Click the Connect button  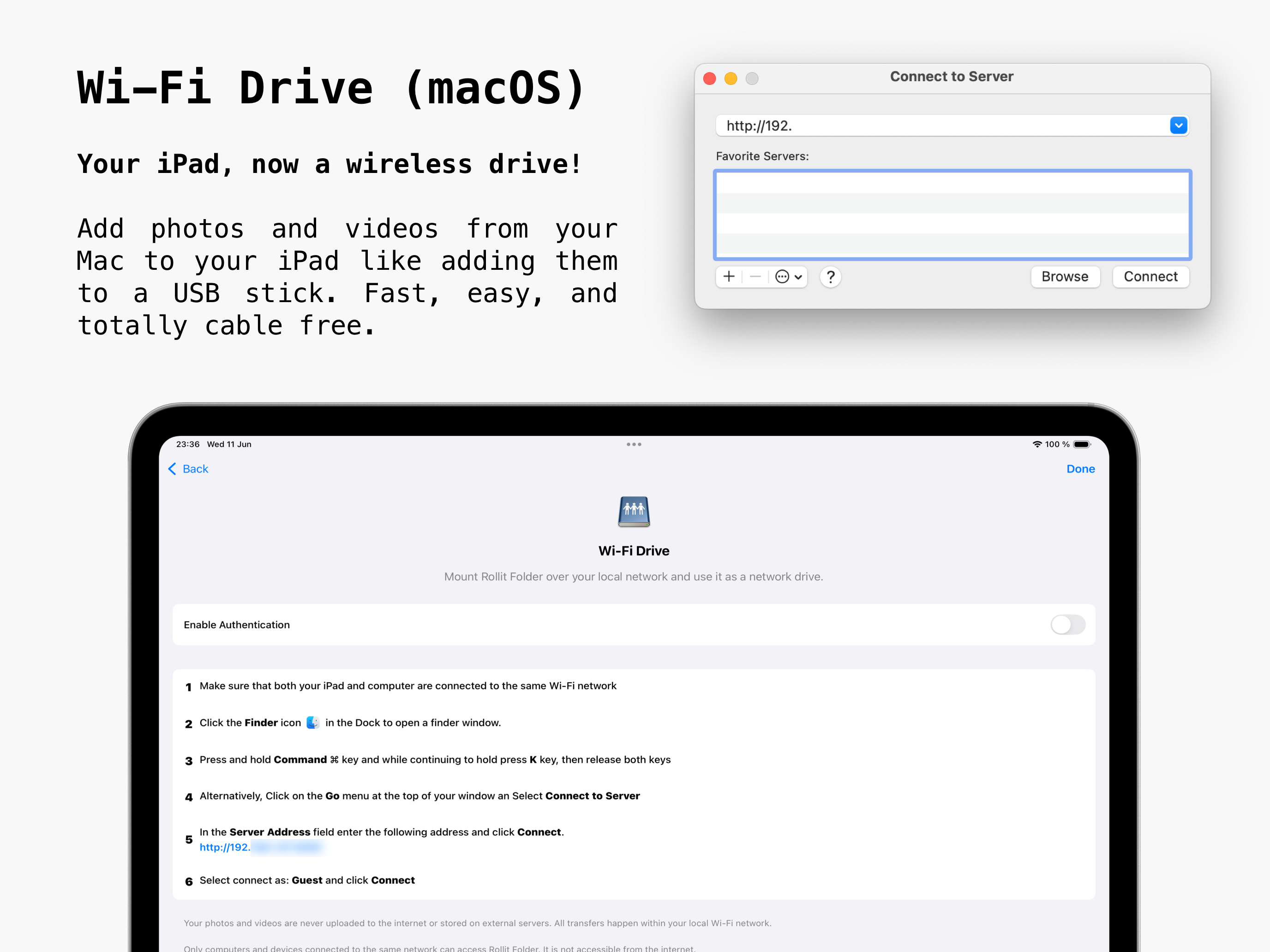pos(1150,277)
